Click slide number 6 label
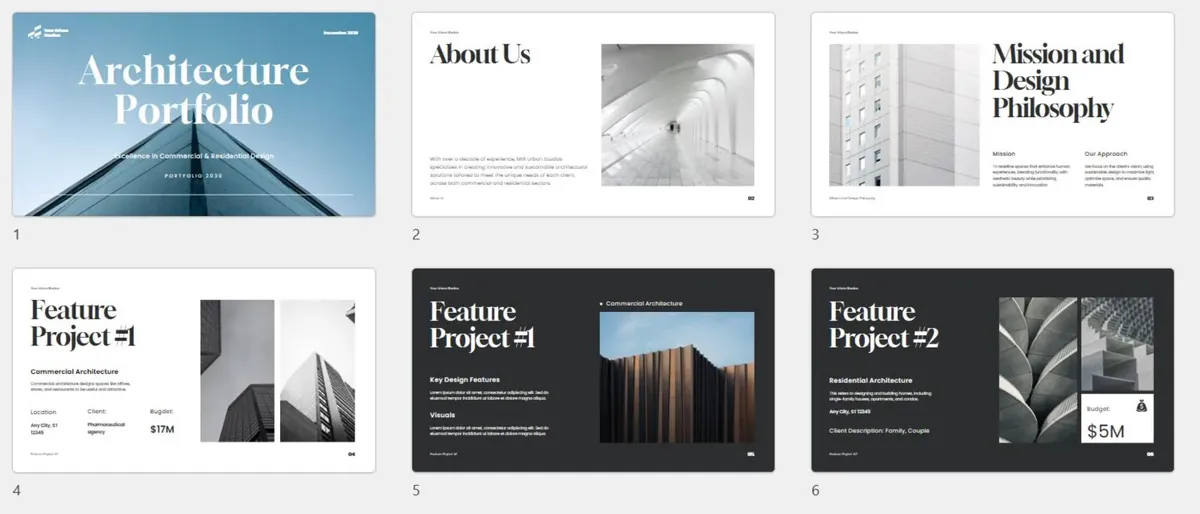The height and width of the screenshot is (514, 1200). tap(815, 491)
